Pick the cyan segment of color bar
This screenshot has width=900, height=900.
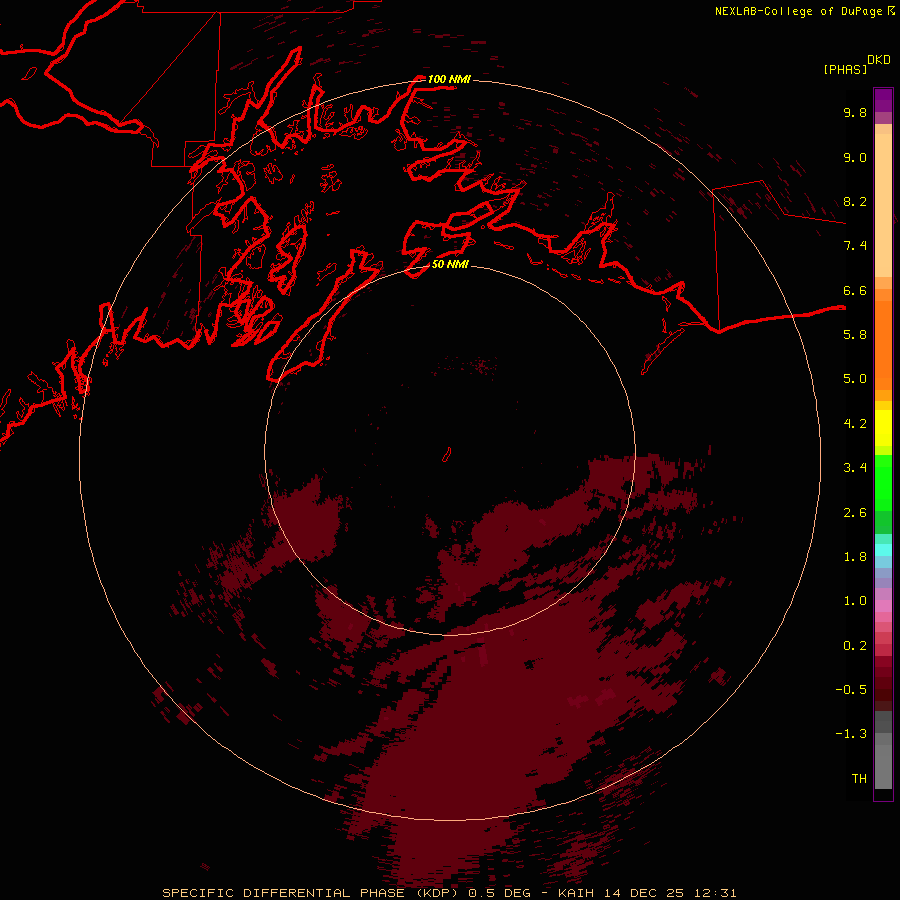883,550
